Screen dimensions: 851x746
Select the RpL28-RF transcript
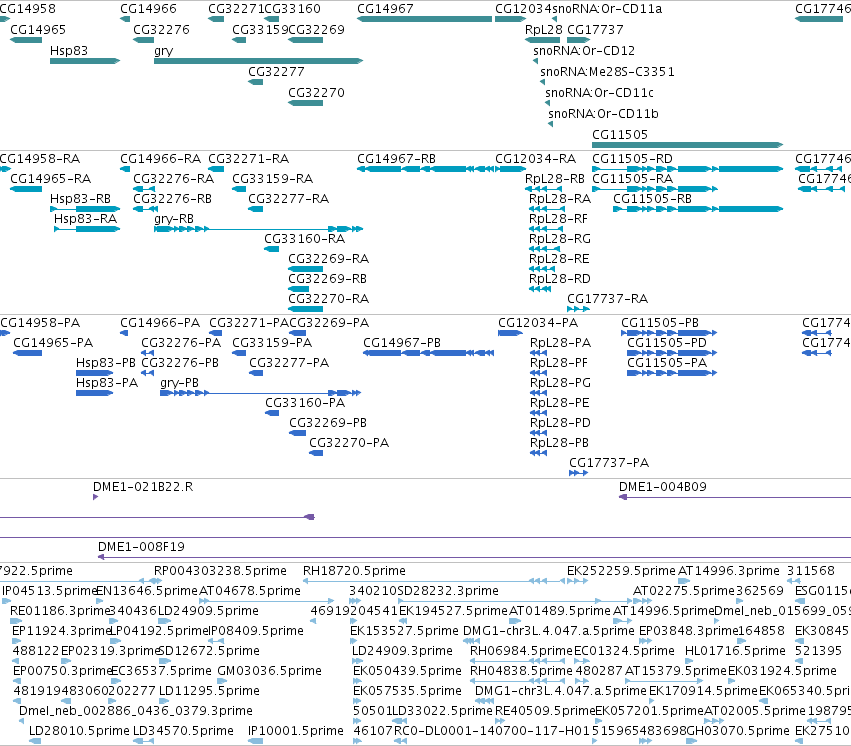point(545,229)
